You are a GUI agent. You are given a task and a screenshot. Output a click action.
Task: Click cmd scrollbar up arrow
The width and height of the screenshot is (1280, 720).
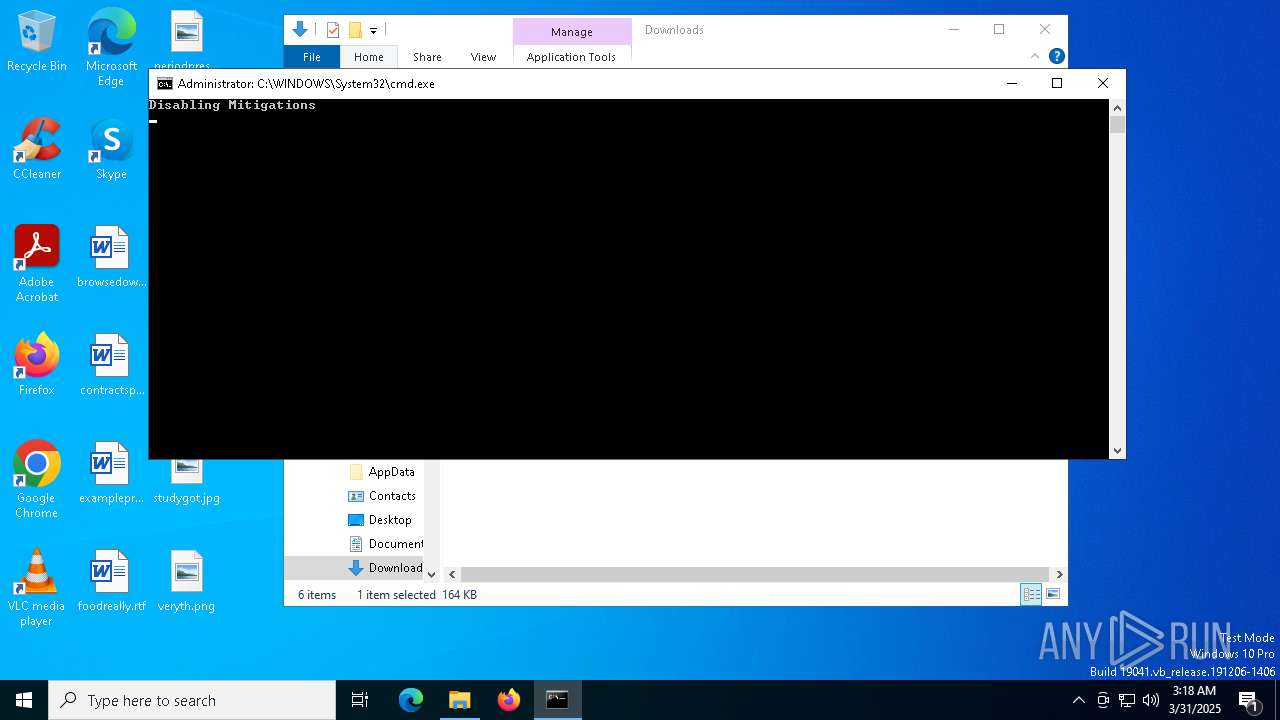tap(1117, 107)
